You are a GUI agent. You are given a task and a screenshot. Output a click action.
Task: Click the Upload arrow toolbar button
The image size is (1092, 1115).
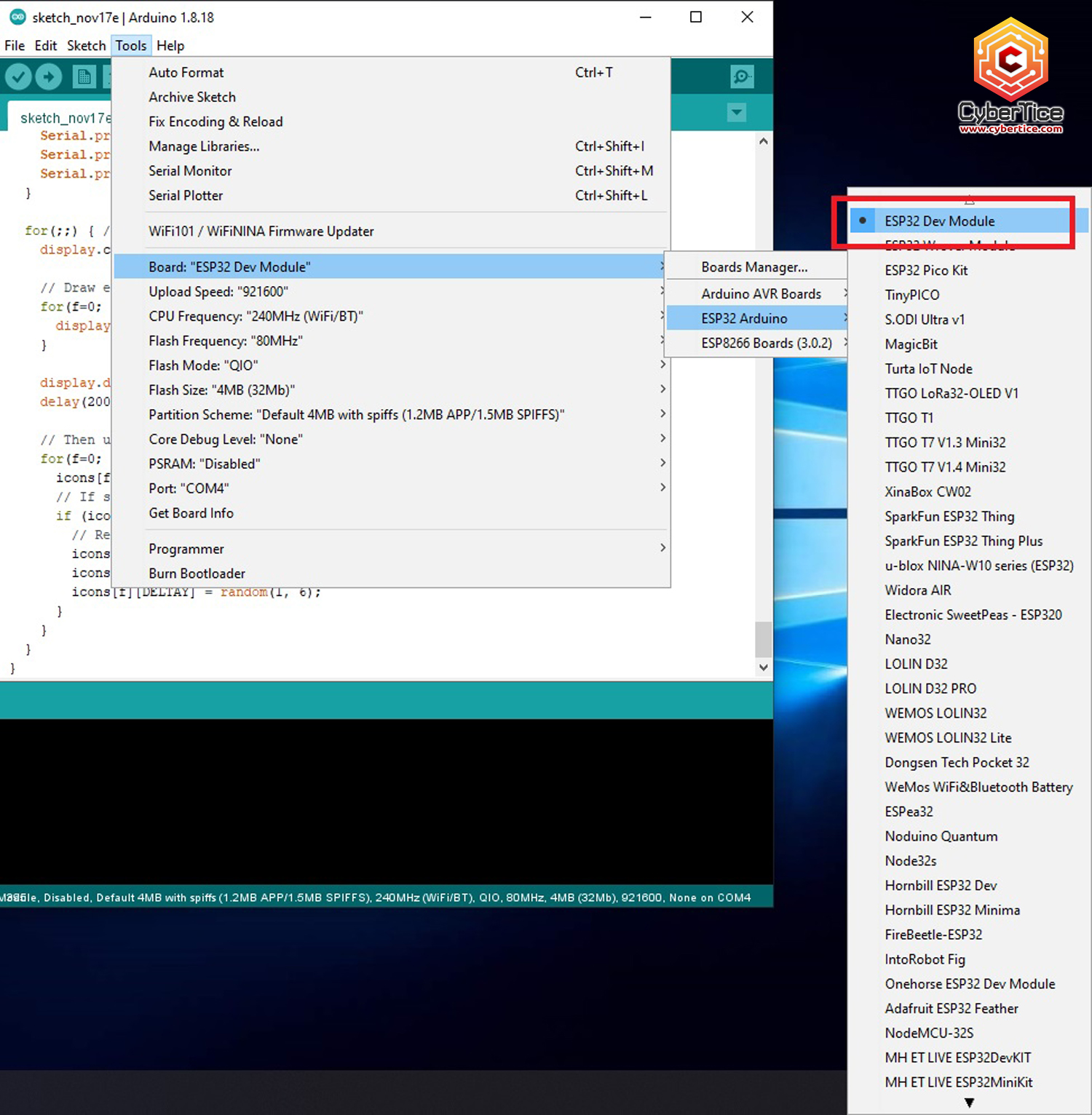click(49, 76)
